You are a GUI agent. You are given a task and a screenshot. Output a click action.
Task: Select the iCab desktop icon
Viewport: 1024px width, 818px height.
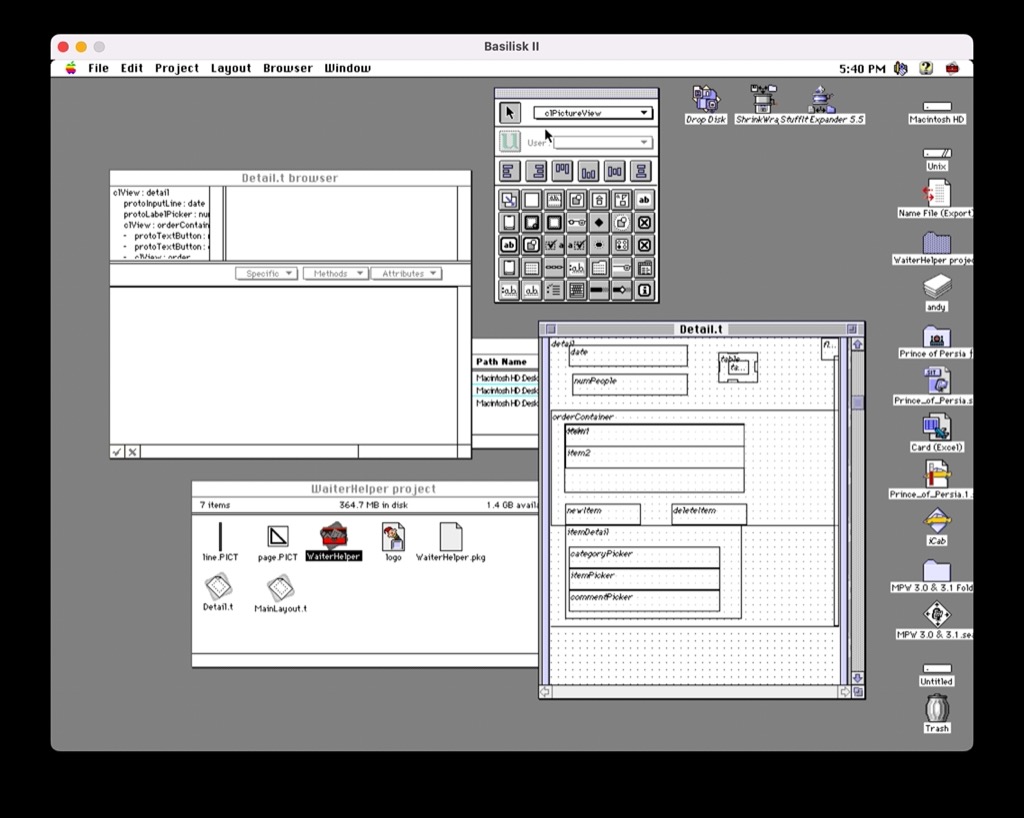coord(936,521)
